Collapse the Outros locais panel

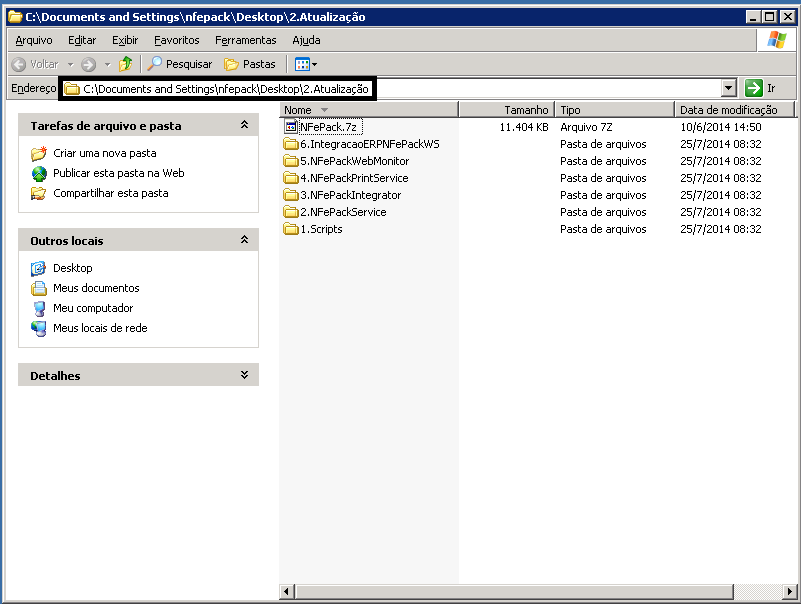tap(244, 240)
